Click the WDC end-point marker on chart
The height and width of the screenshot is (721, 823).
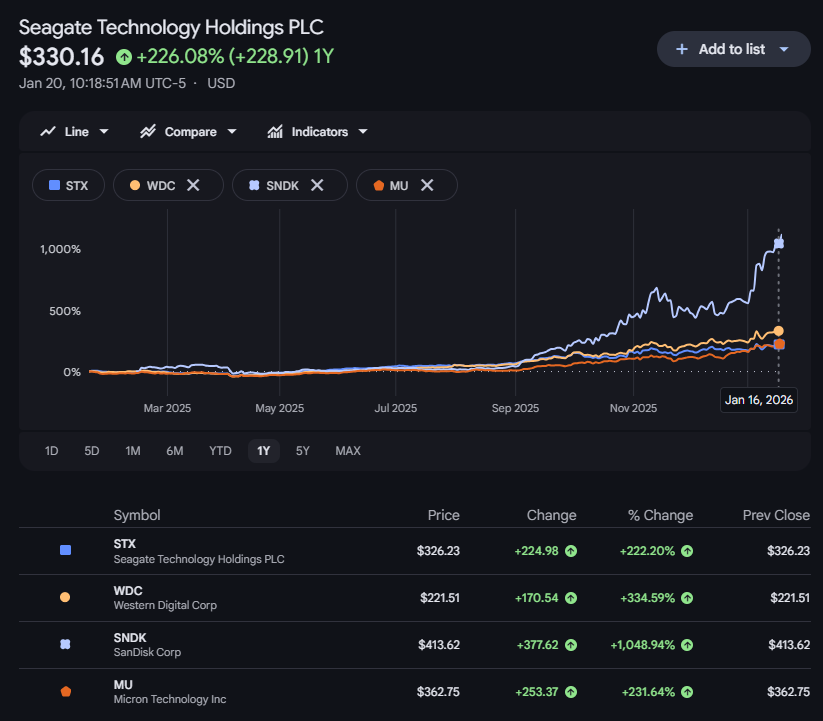click(778, 331)
